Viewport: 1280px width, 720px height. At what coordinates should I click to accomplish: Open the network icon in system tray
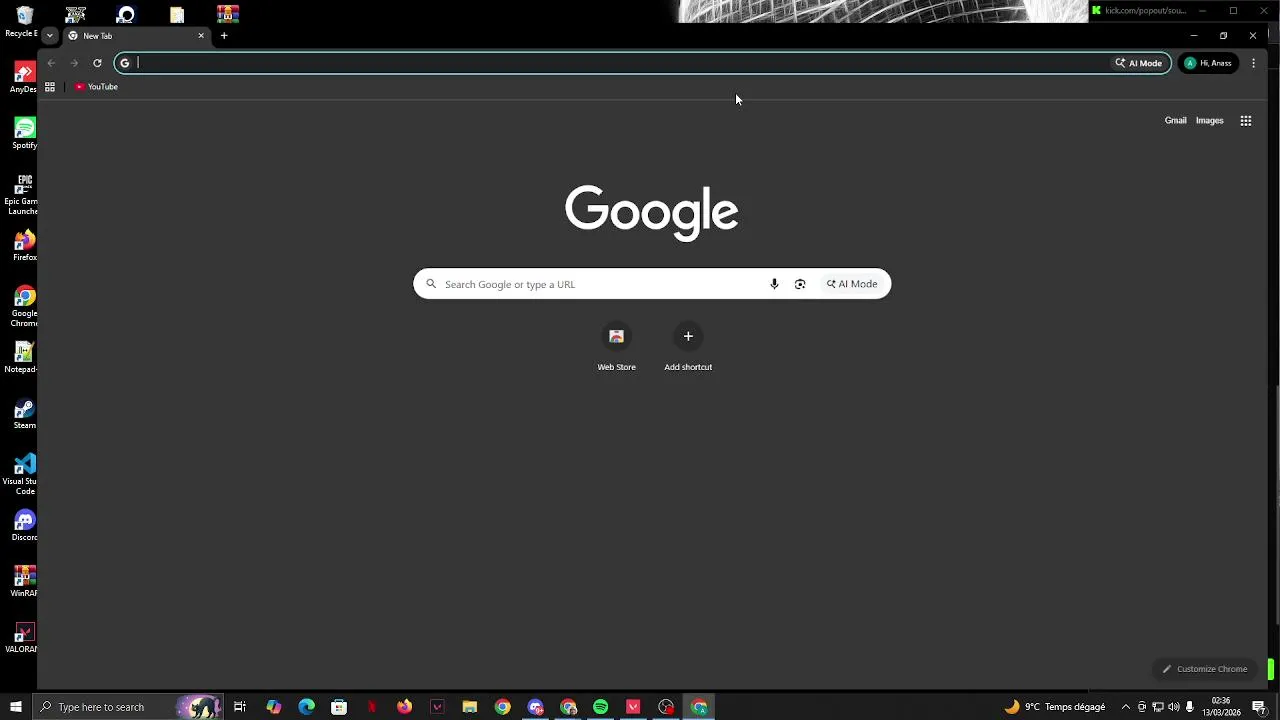click(x=1158, y=707)
